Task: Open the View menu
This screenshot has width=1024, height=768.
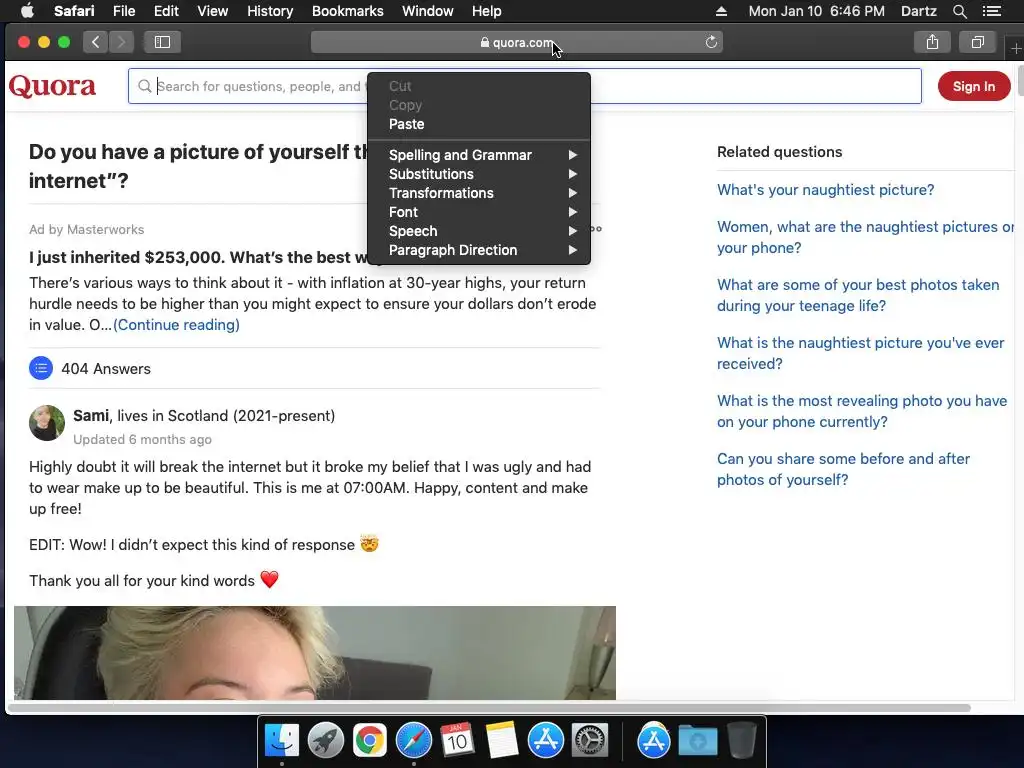Action: [212, 11]
